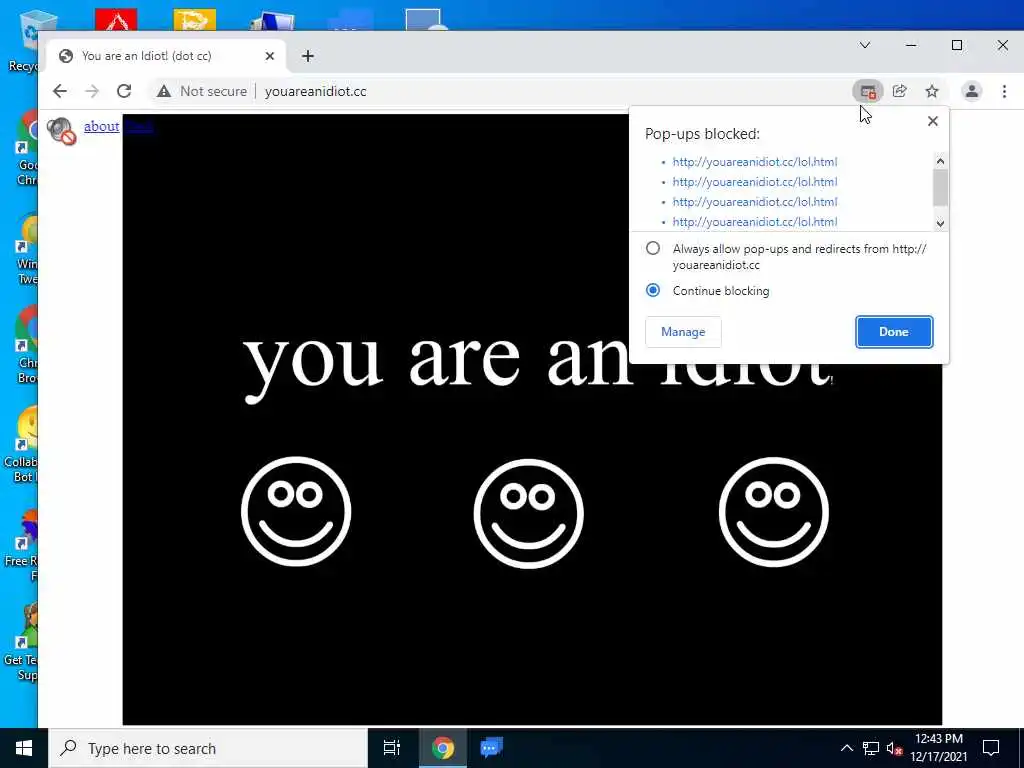Open the notification center icon
1024x768 pixels.
click(991, 748)
